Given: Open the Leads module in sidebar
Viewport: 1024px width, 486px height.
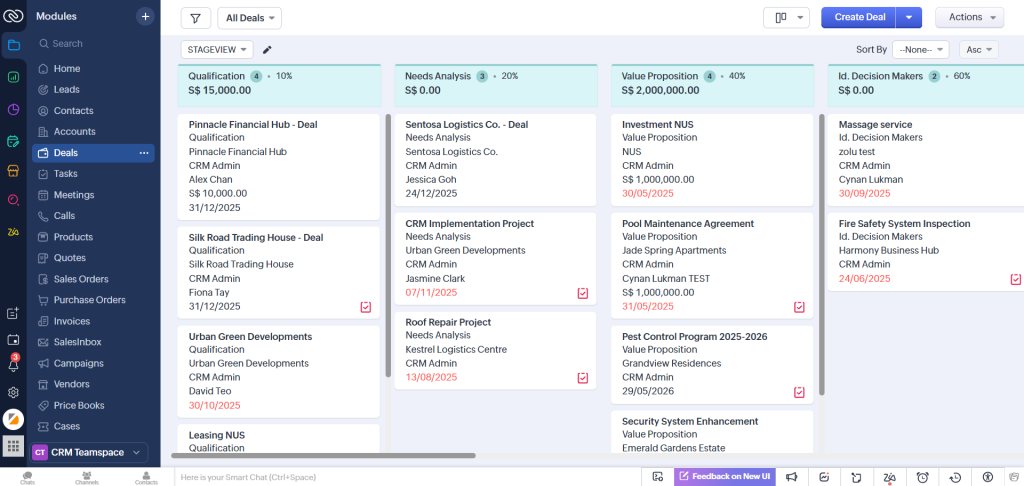Looking at the screenshot, I should point(67,90).
